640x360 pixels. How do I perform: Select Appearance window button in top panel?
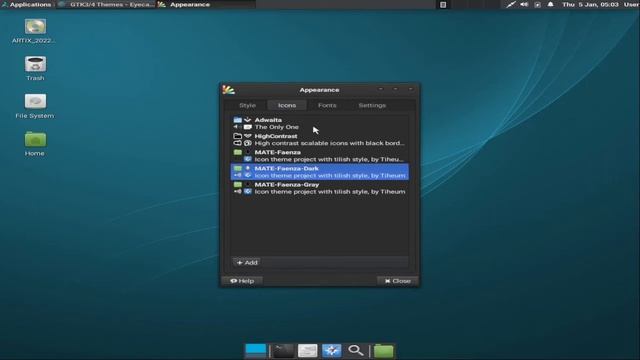pyautogui.click(x=206, y=4)
